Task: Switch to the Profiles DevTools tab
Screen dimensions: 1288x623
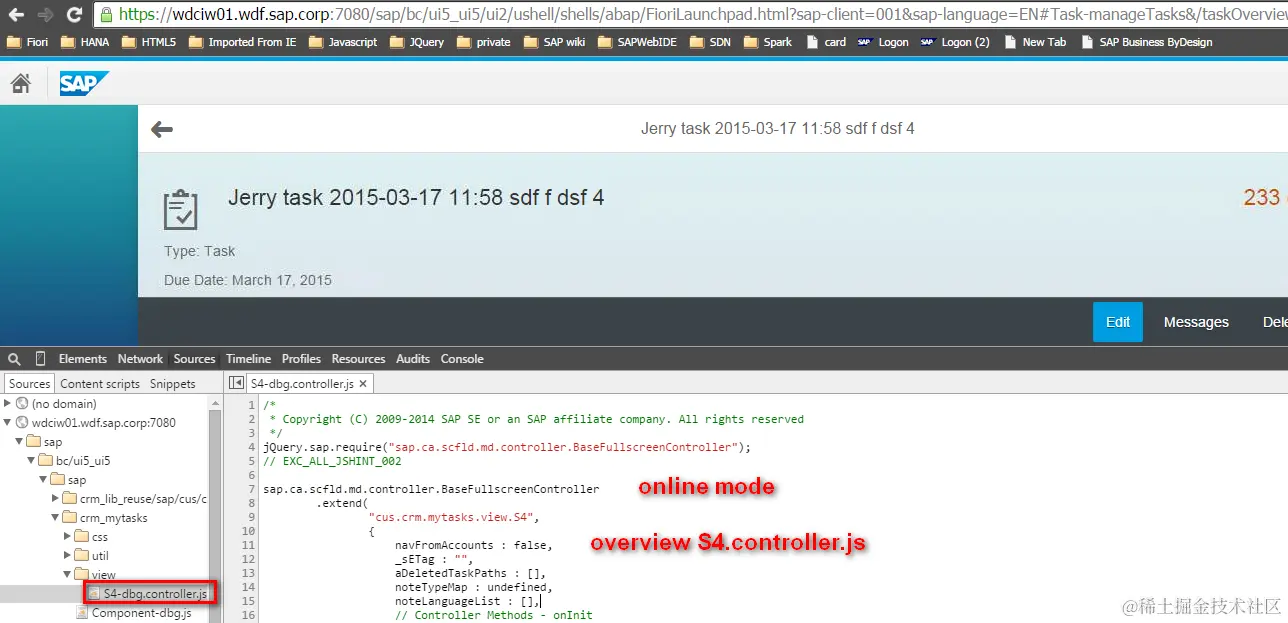Action: click(x=301, y=359)
